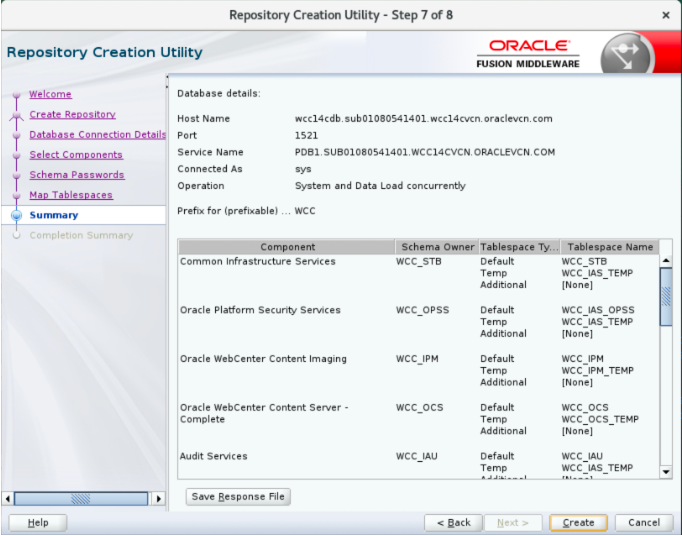Click the port value 1521
The image size is (682, 536).
click(306, 135)
